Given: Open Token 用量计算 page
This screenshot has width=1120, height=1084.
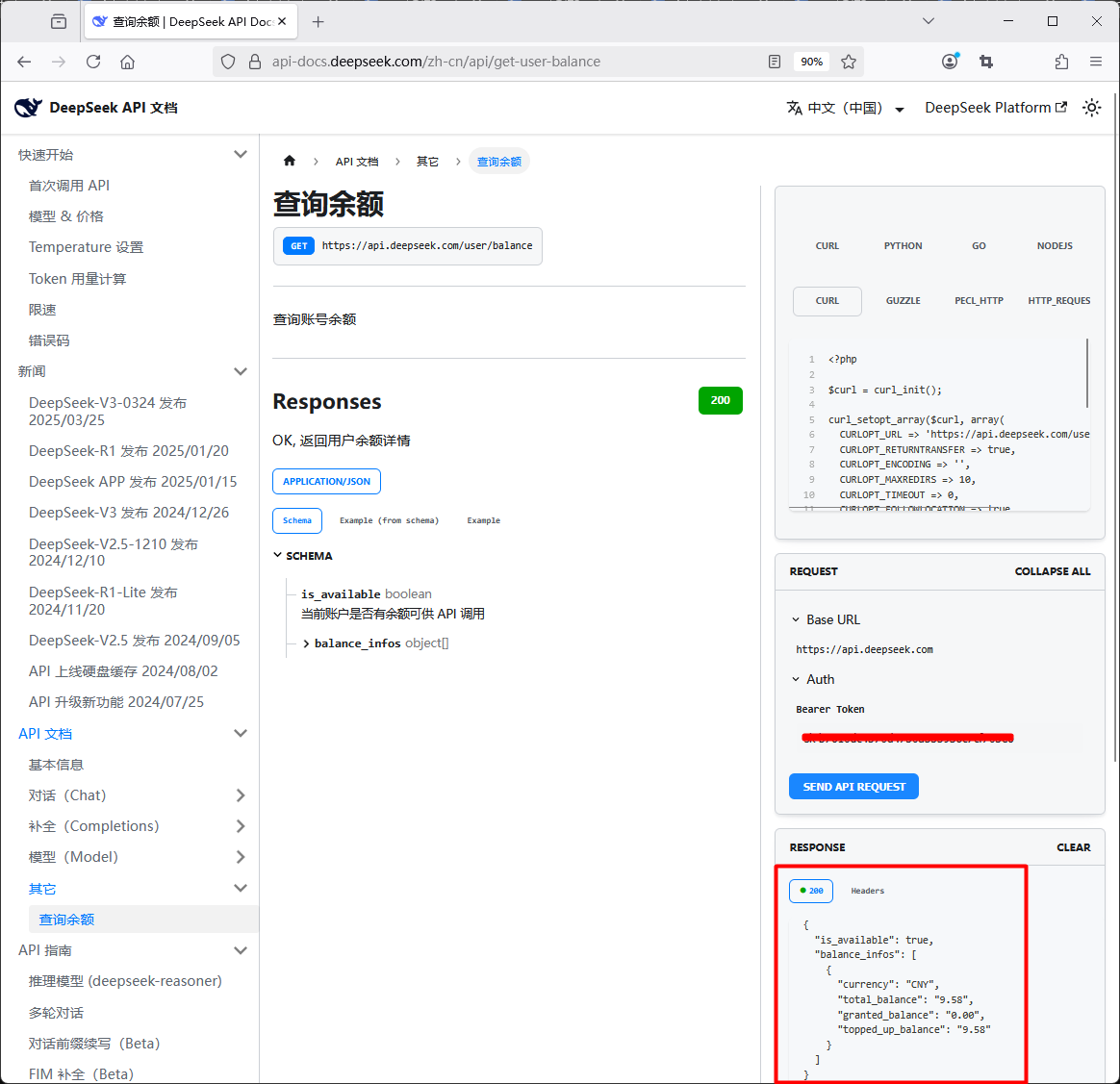Looking at the screenshot, I should (x=77, y=279).
